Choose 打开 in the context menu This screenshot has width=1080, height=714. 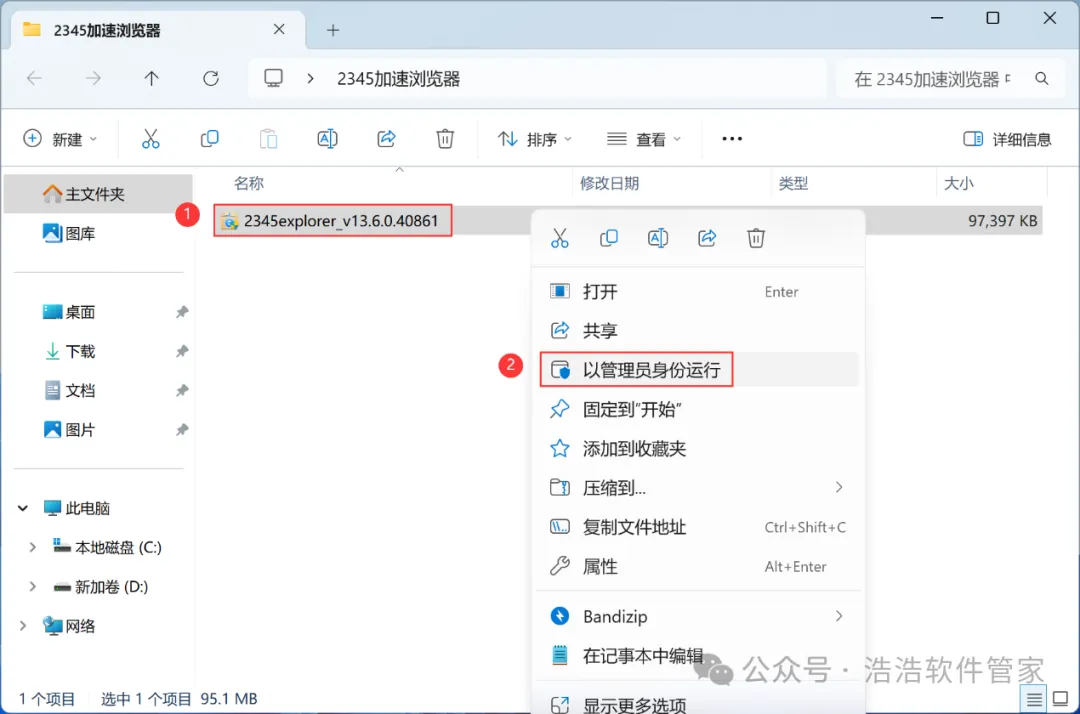pyautogui.click(x=699, y=291)
